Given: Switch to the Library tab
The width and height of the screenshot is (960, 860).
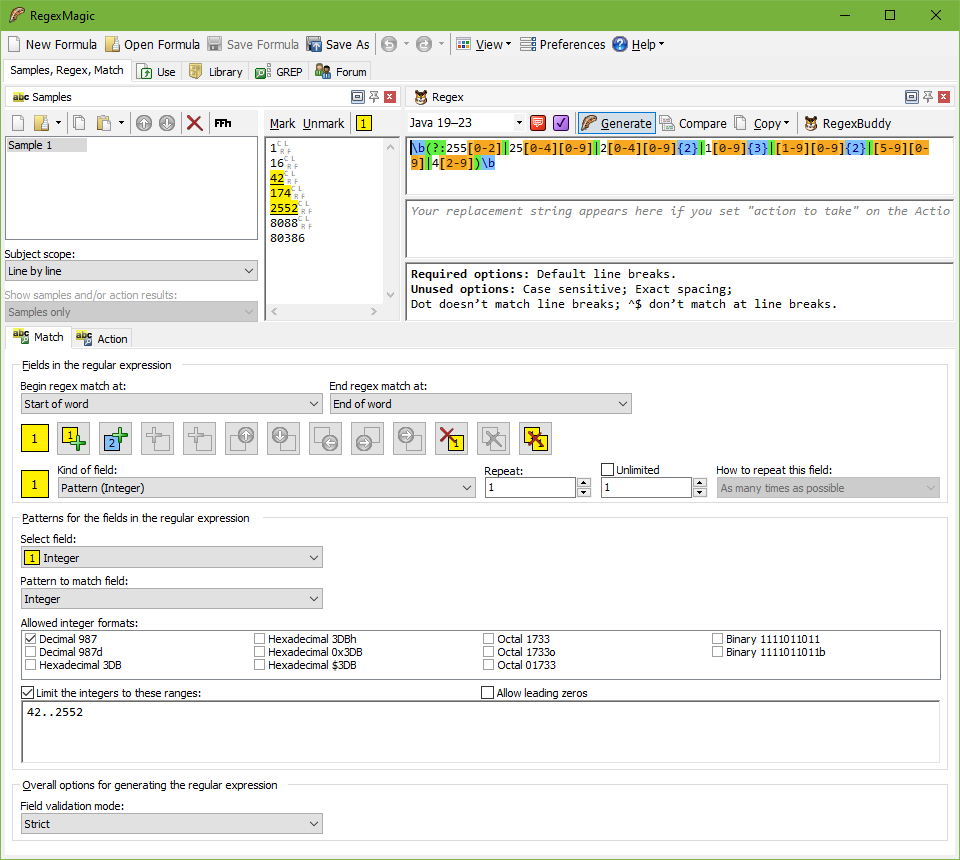Looking at the screenshot, I should point(216,72).
